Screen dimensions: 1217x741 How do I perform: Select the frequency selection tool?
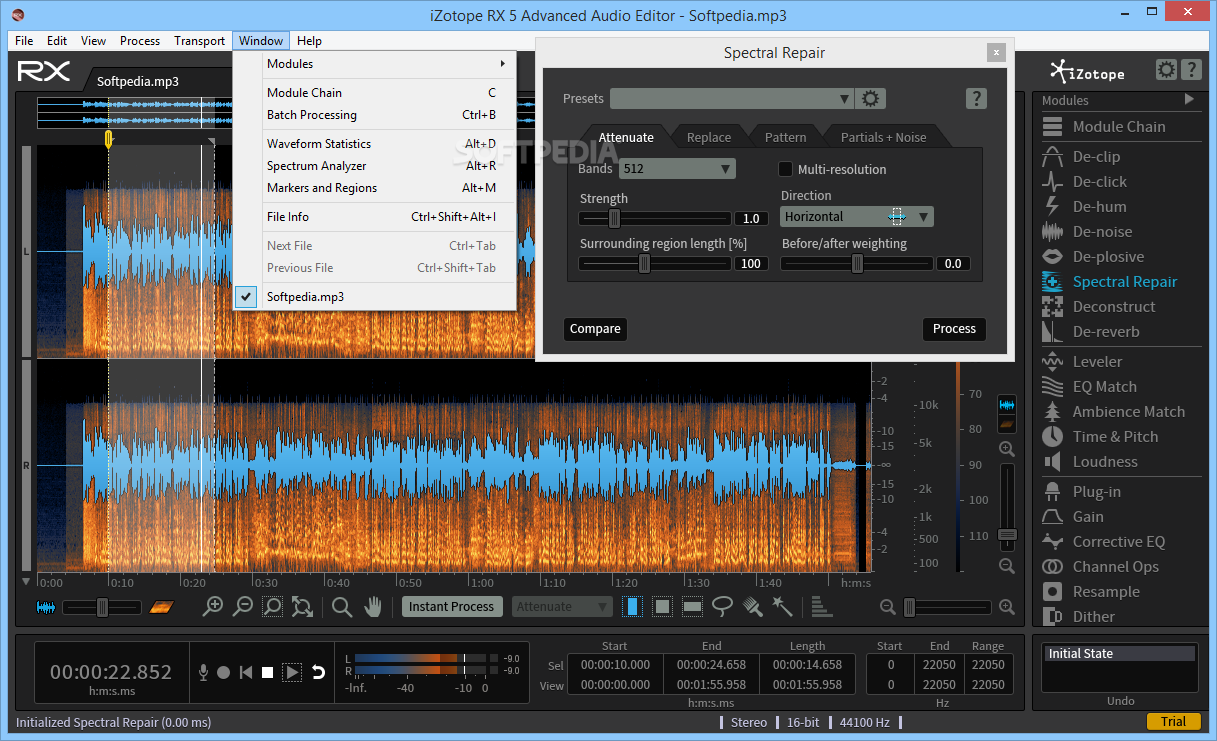(692, 606)
